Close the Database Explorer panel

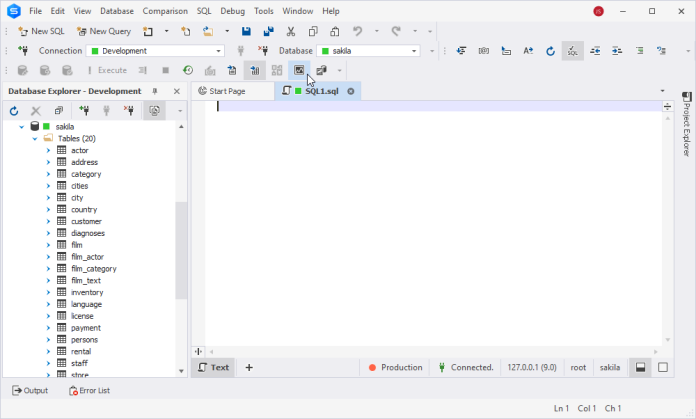177,91
